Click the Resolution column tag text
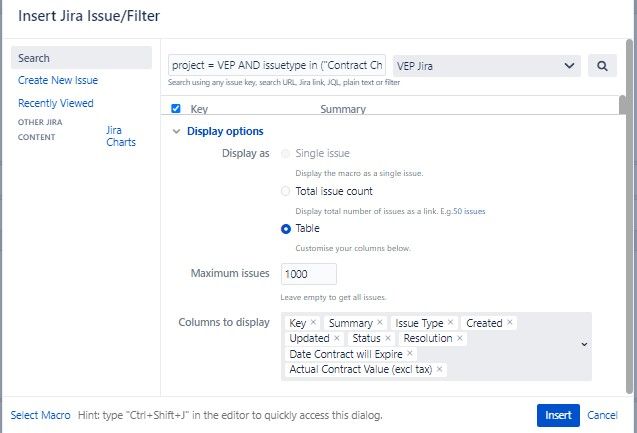This screenshot has height=433, width=637. click(x=427, y=338)
